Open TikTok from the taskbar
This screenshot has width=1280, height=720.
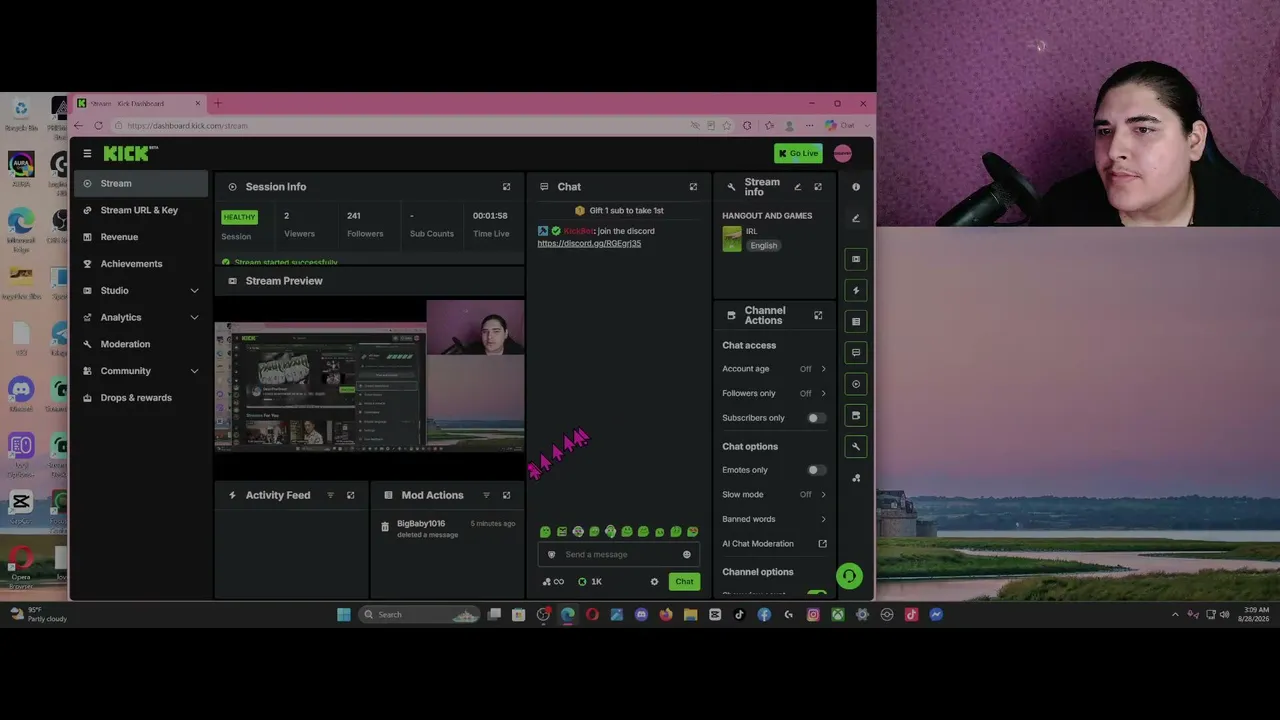[x=740, y=614]
